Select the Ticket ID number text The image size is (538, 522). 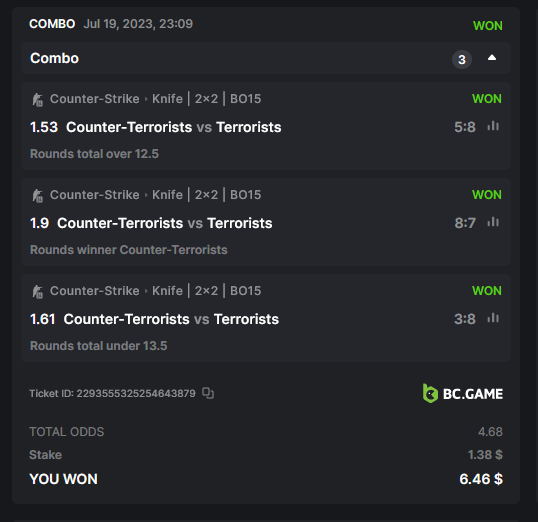click(136, 393)
